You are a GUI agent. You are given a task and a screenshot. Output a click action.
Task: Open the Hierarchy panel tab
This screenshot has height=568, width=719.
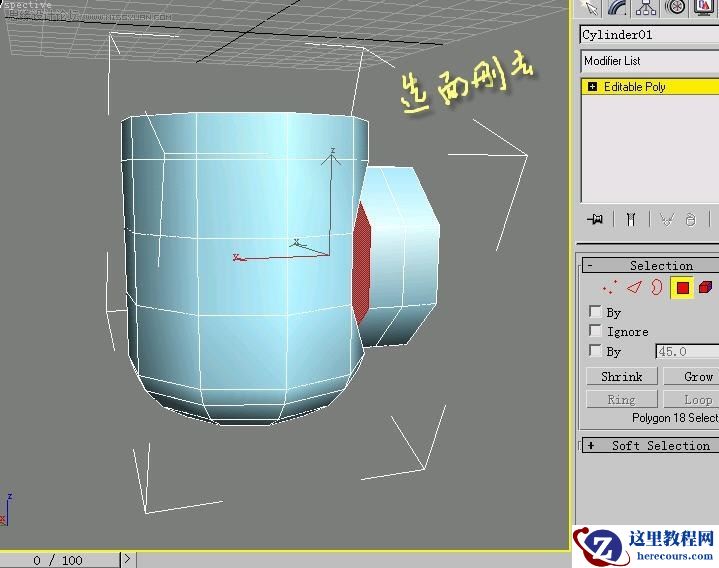coord(646,7)
